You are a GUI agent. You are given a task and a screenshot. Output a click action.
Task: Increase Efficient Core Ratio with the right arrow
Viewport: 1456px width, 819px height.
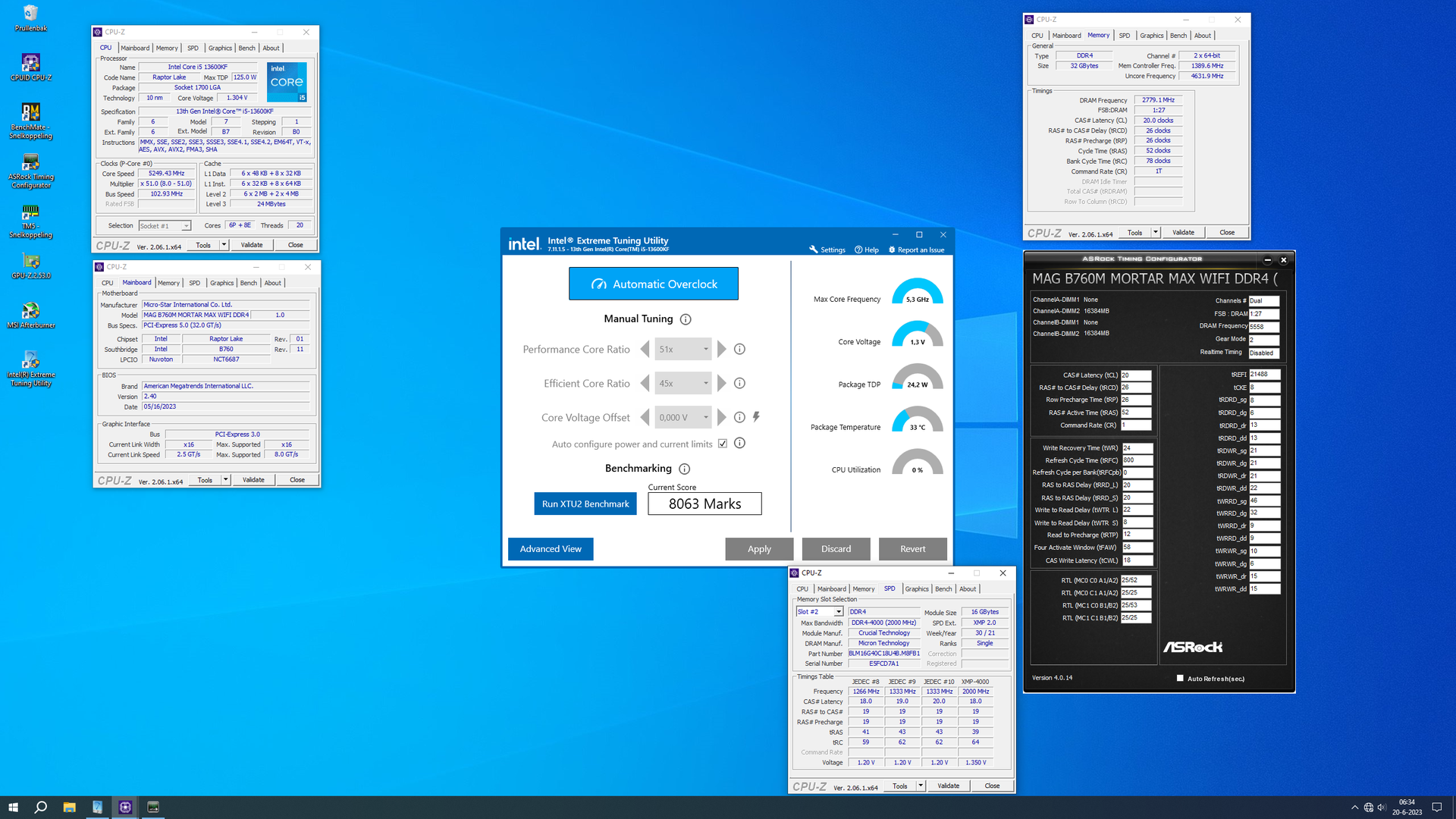[721, 383]
